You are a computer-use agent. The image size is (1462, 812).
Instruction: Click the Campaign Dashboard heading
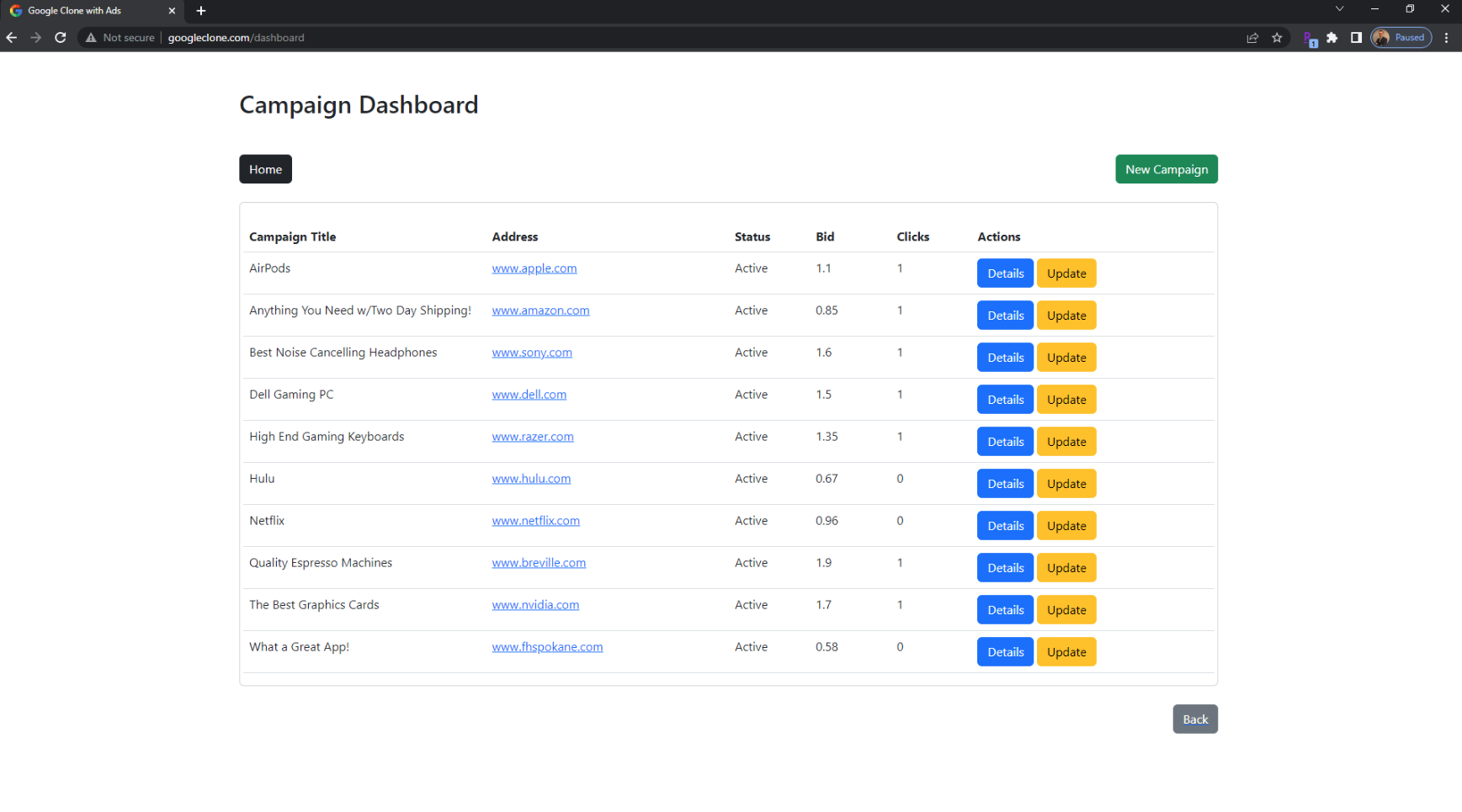click(x=359, y=105)
